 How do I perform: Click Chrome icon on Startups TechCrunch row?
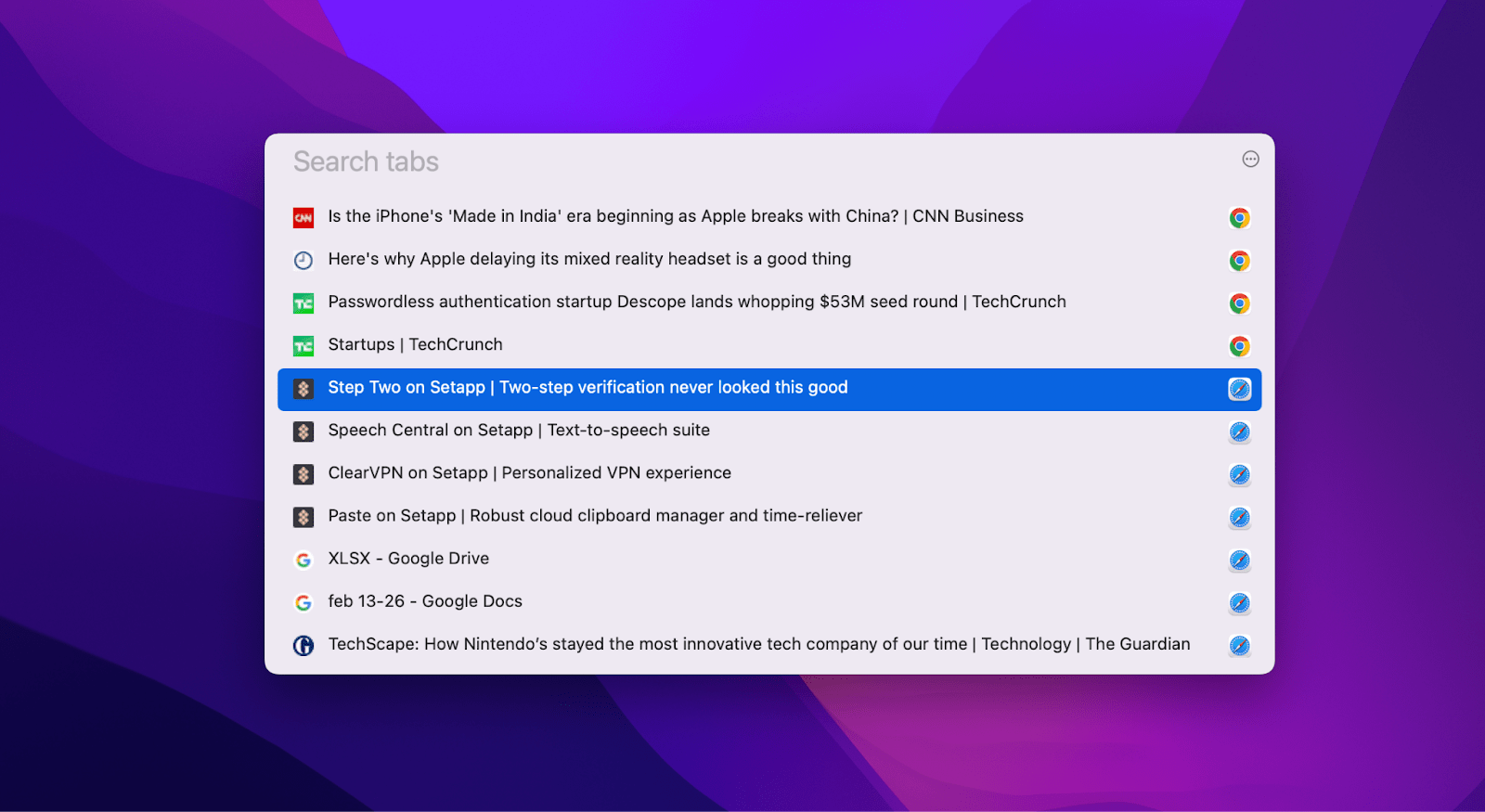click(1239, 346)
